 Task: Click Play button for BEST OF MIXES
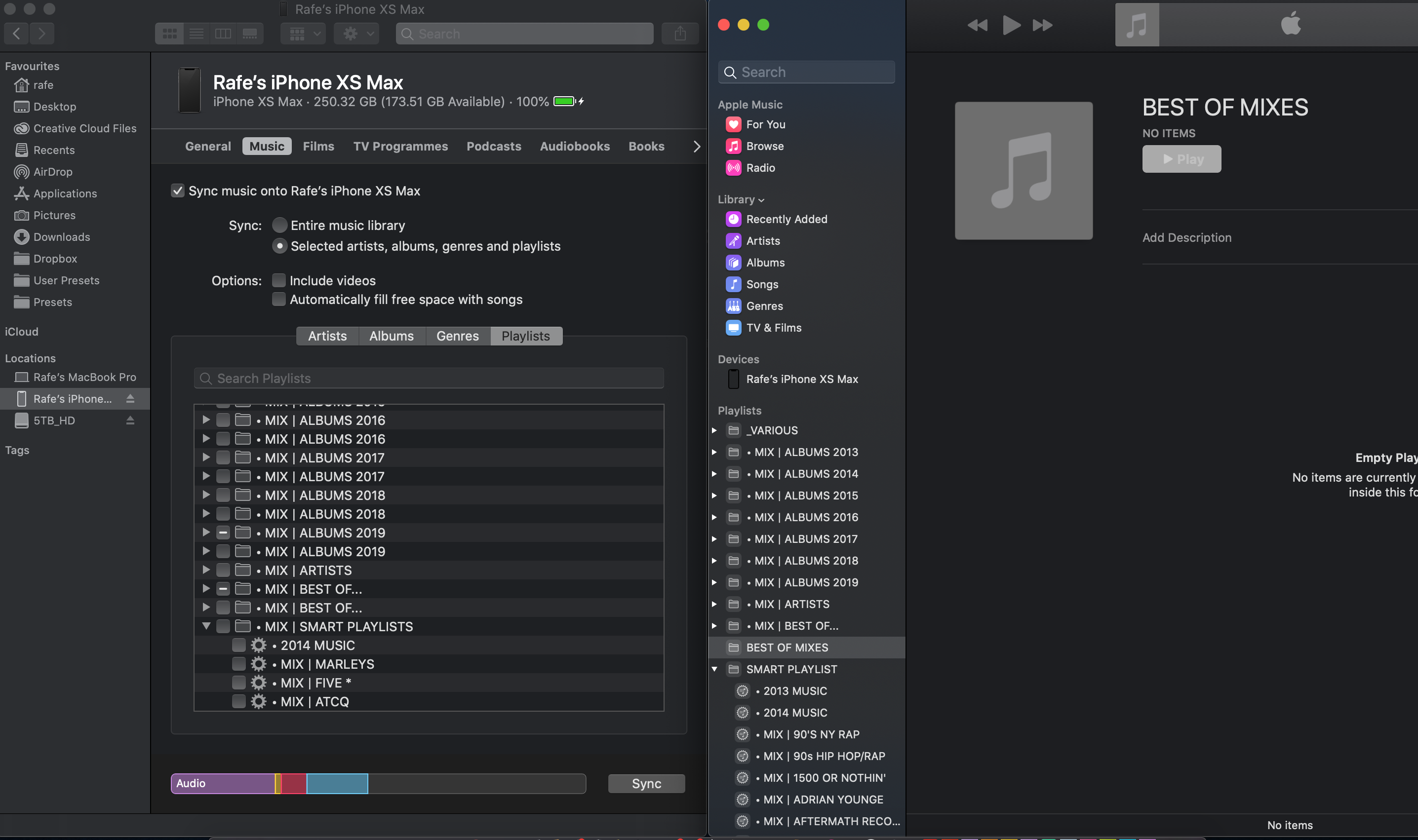click(1182, 159)
